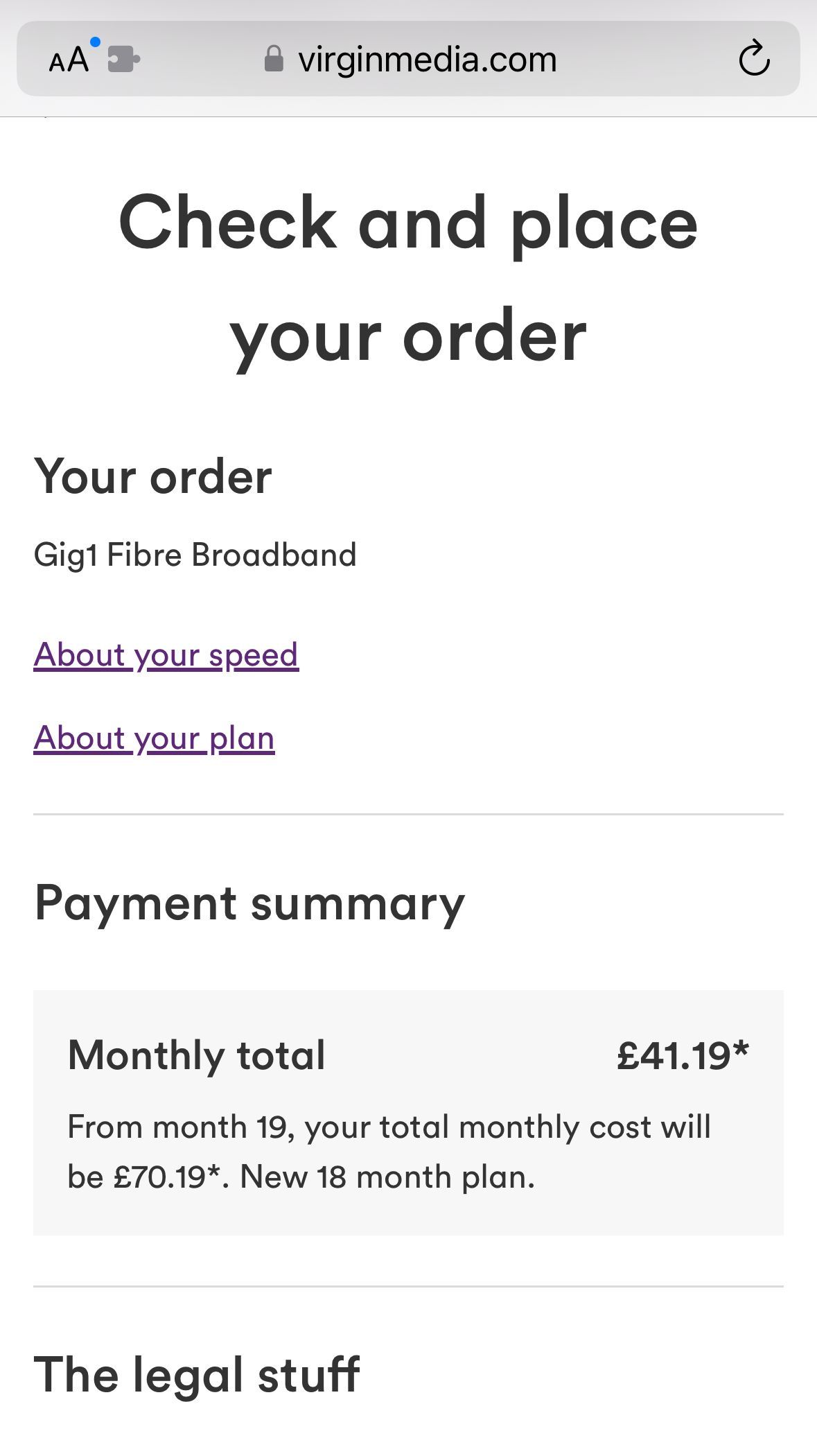Select the virginmedia.com address field
The height and width of the screenshot is (1456, 817).
tap(408, 59)
